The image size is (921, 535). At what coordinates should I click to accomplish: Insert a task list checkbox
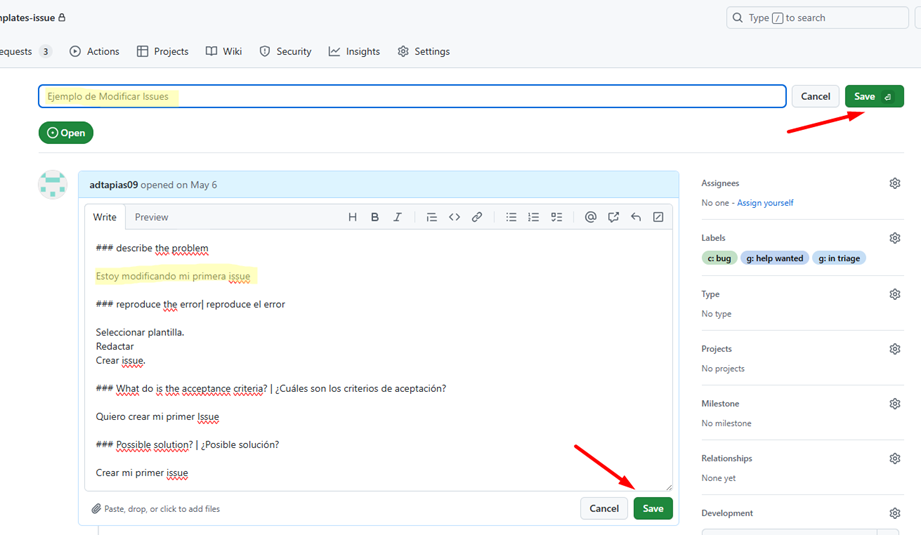(557, 217)
